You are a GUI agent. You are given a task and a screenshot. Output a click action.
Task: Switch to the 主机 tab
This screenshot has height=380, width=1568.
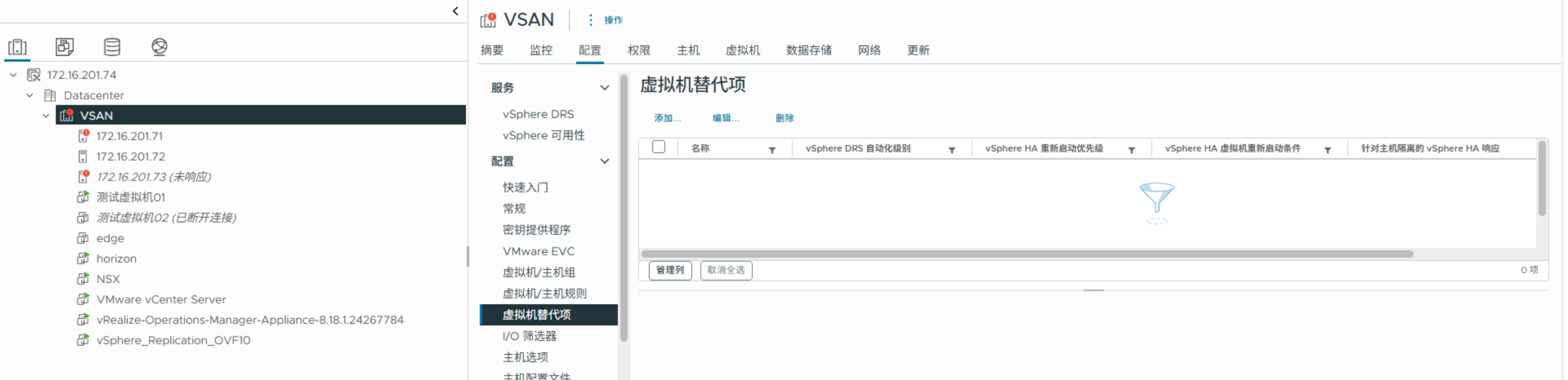pos(688,50)
